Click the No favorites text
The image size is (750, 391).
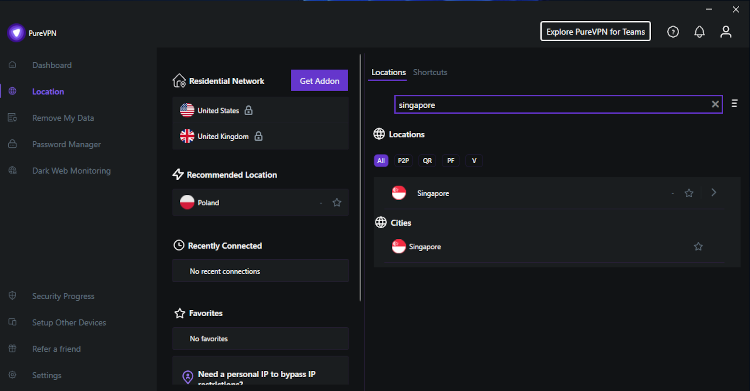(x=209, y=338)
